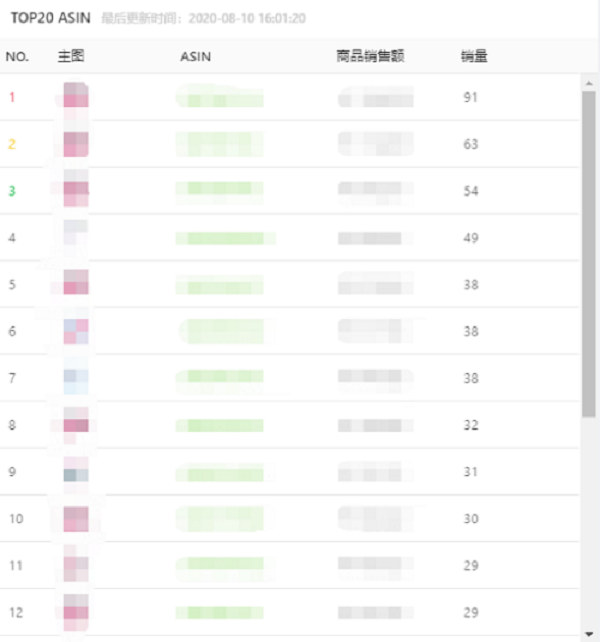Click the vertical scrollbar thumb
This screenshot has width=600, height=642.
point(588,250)
